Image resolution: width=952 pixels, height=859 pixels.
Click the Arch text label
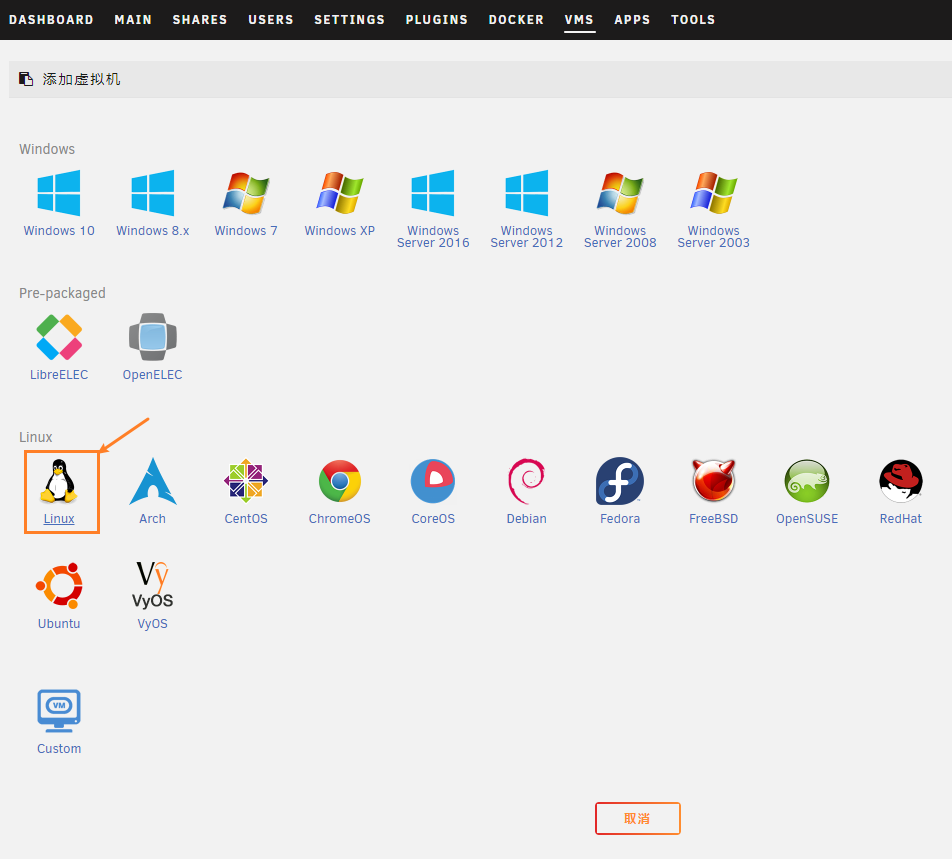pos(152,518)
